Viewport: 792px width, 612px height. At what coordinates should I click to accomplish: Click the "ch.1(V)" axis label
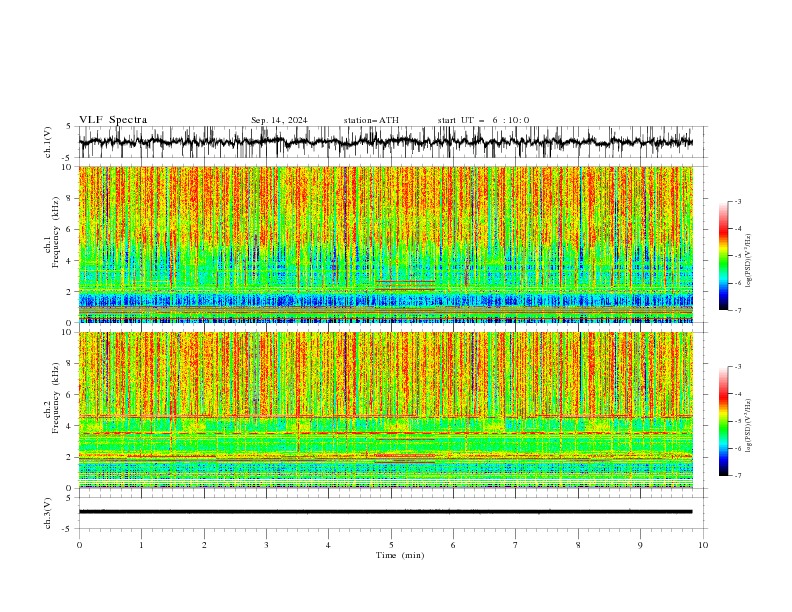point(48,142)
